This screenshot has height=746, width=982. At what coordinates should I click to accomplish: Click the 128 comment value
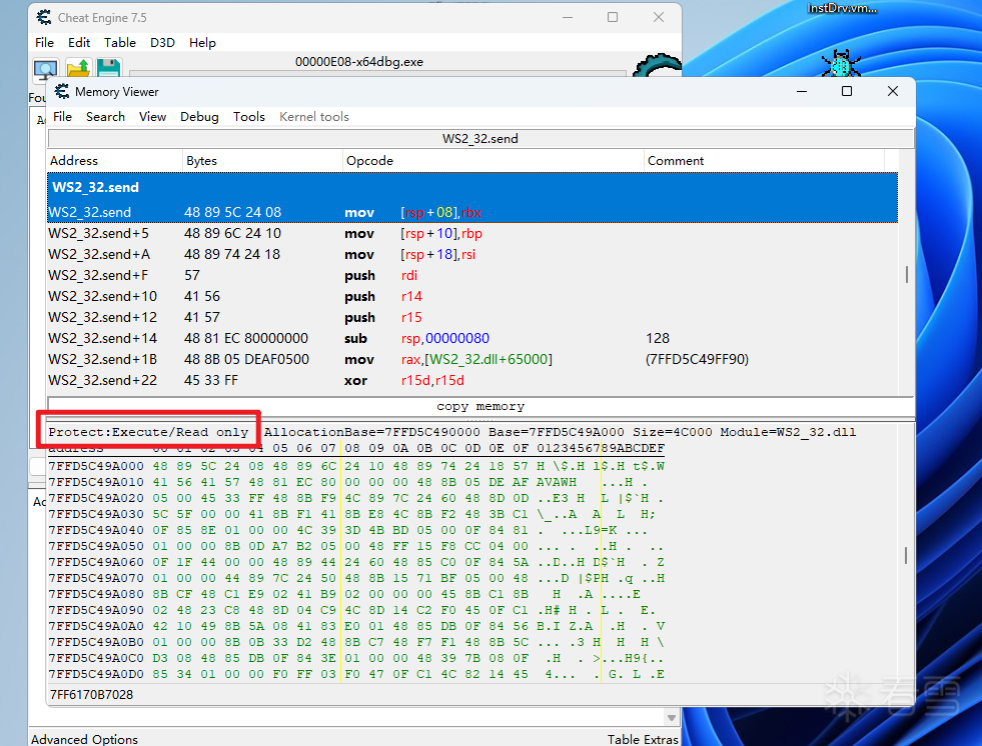point(658,338)
